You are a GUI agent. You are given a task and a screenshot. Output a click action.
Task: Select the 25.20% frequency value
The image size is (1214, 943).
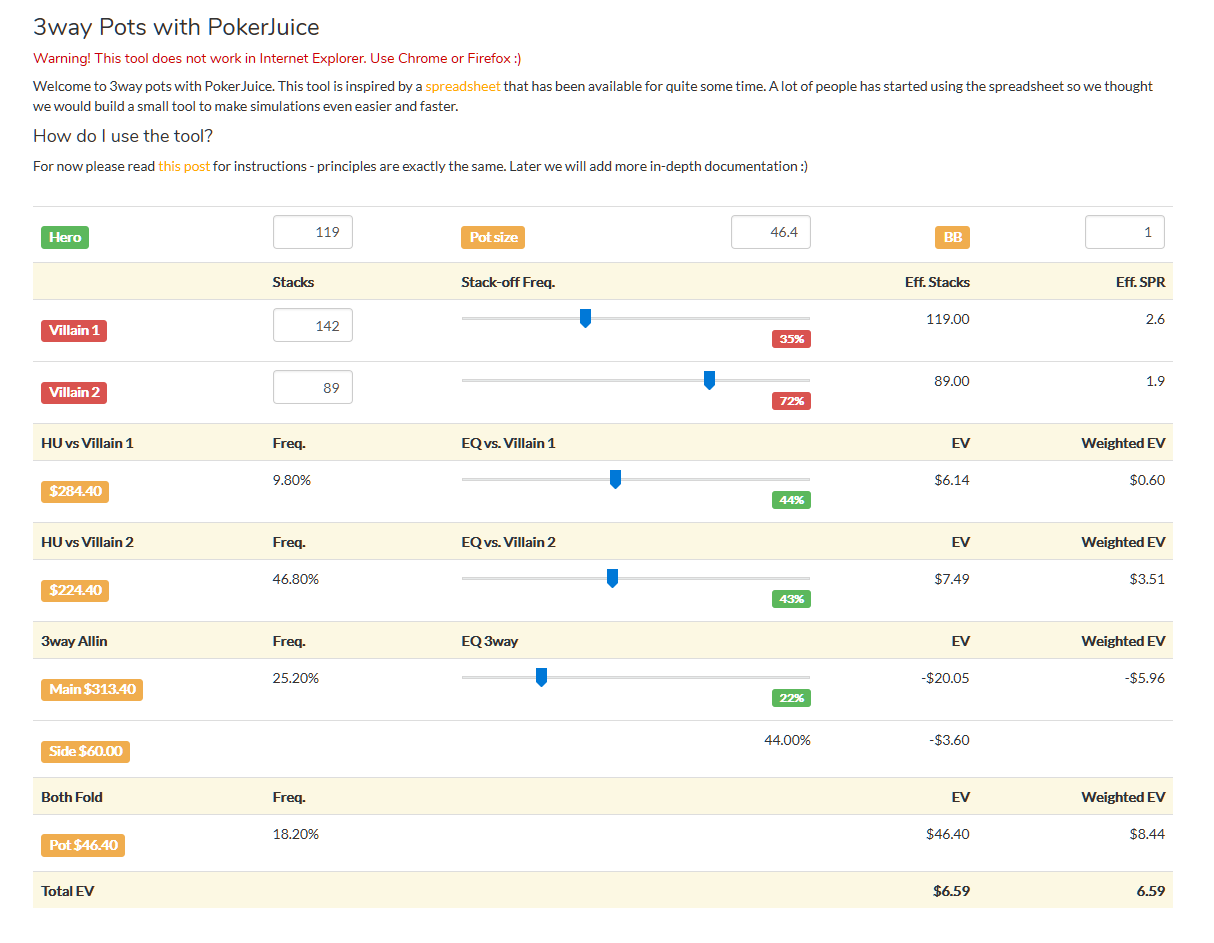[296, 678]
